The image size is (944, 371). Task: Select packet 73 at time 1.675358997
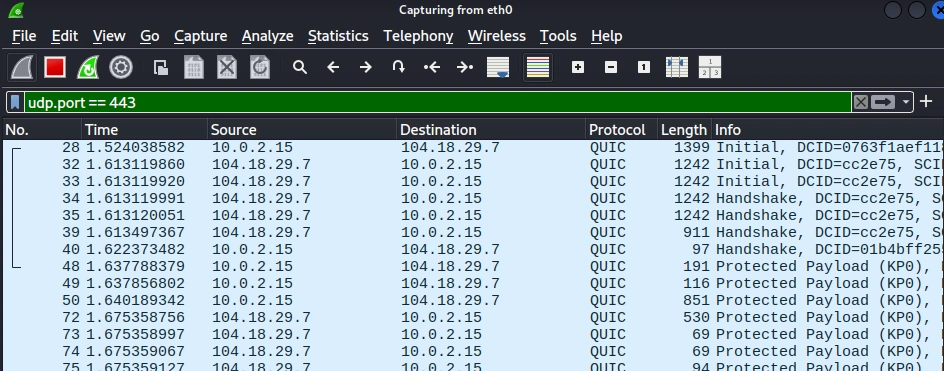click(x=473, y=334)
